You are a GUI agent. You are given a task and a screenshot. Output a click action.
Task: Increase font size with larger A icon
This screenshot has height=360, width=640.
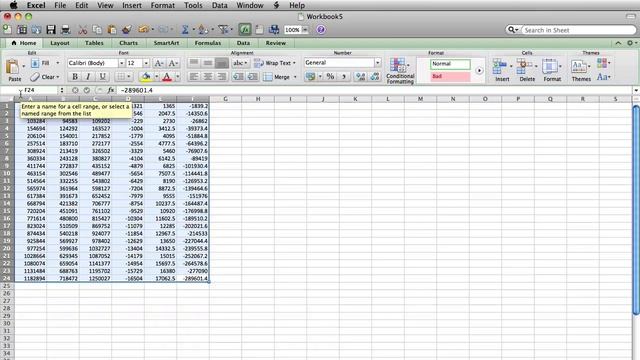[158, 63]
